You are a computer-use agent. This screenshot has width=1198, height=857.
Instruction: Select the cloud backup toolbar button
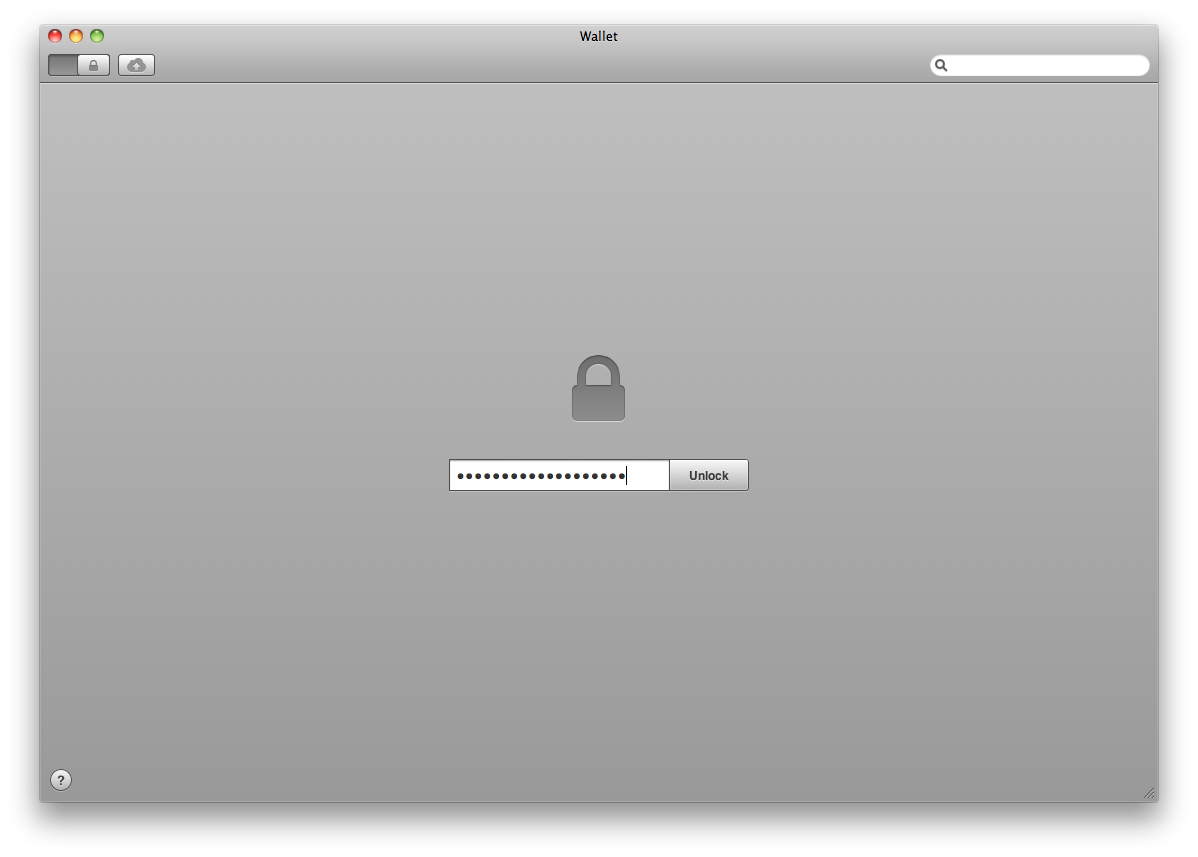click(x=136, y=66)
